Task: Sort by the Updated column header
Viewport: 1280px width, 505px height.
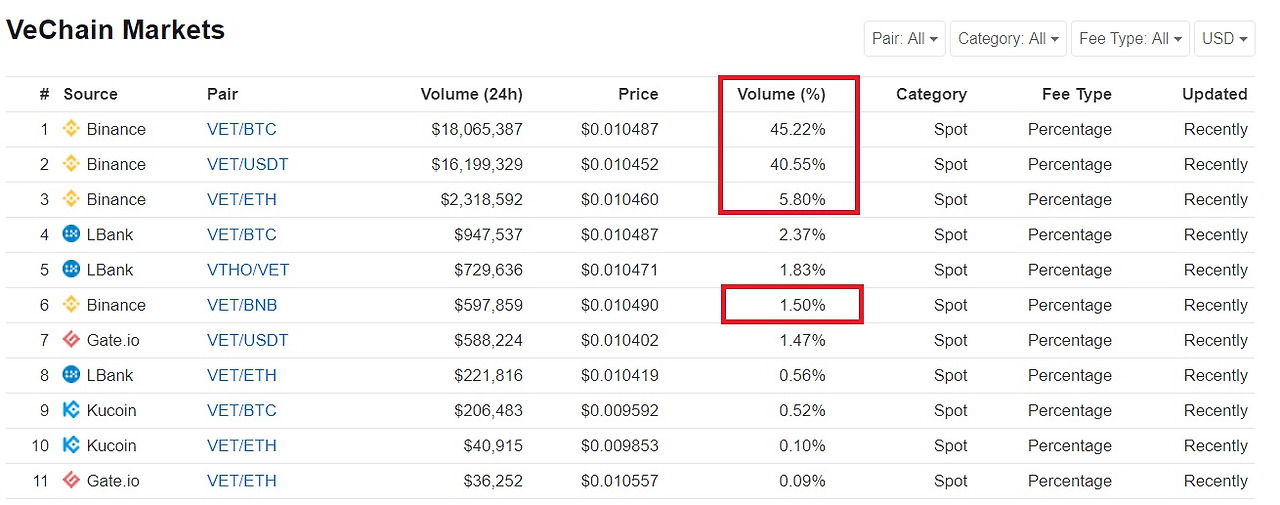Action: [x=1214, y=94]
